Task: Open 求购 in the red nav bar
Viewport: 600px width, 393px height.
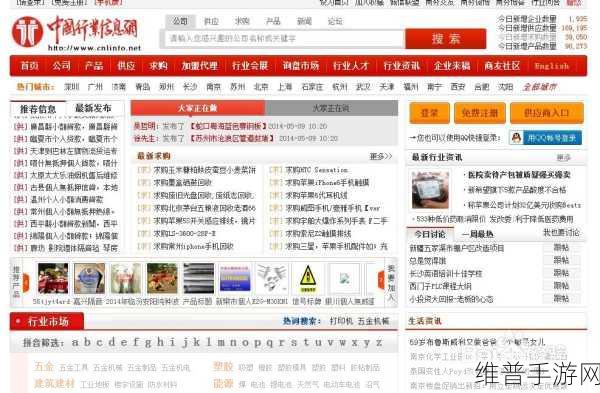Action: point(158,66)
